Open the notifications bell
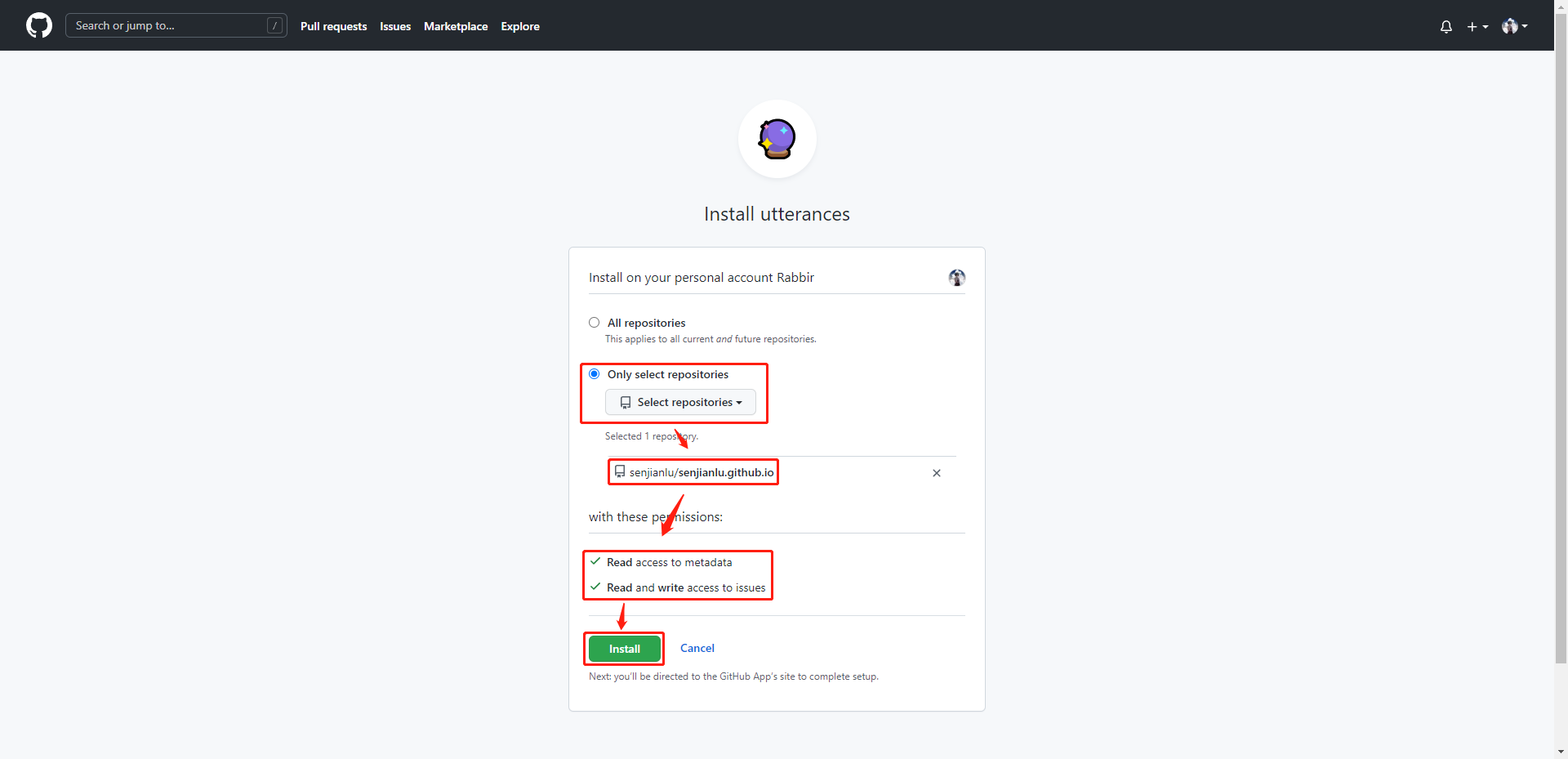Viewport: 1568px width, 759px height. (x=1446, y=26)
